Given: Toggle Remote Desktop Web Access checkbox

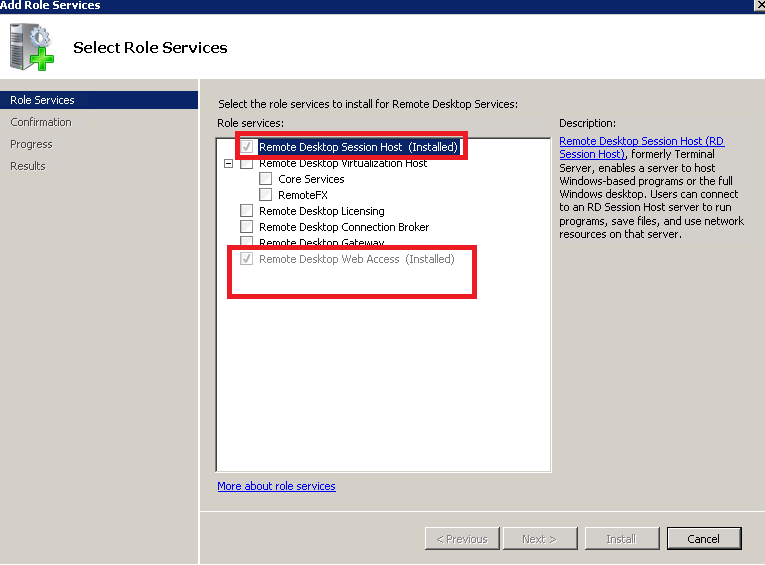Looking at the screenshot, I should tap(247, 259).
